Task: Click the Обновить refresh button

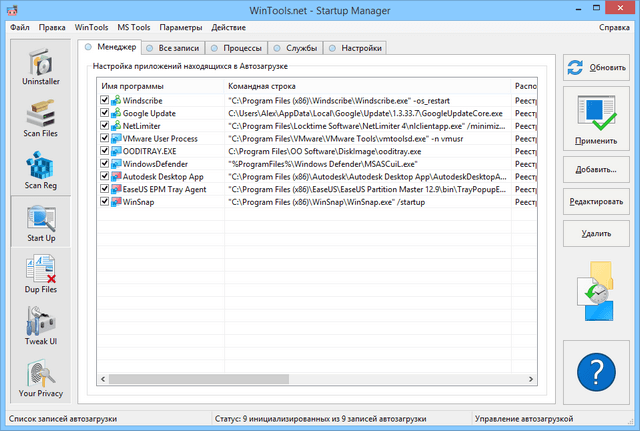Action: (596, 67)
